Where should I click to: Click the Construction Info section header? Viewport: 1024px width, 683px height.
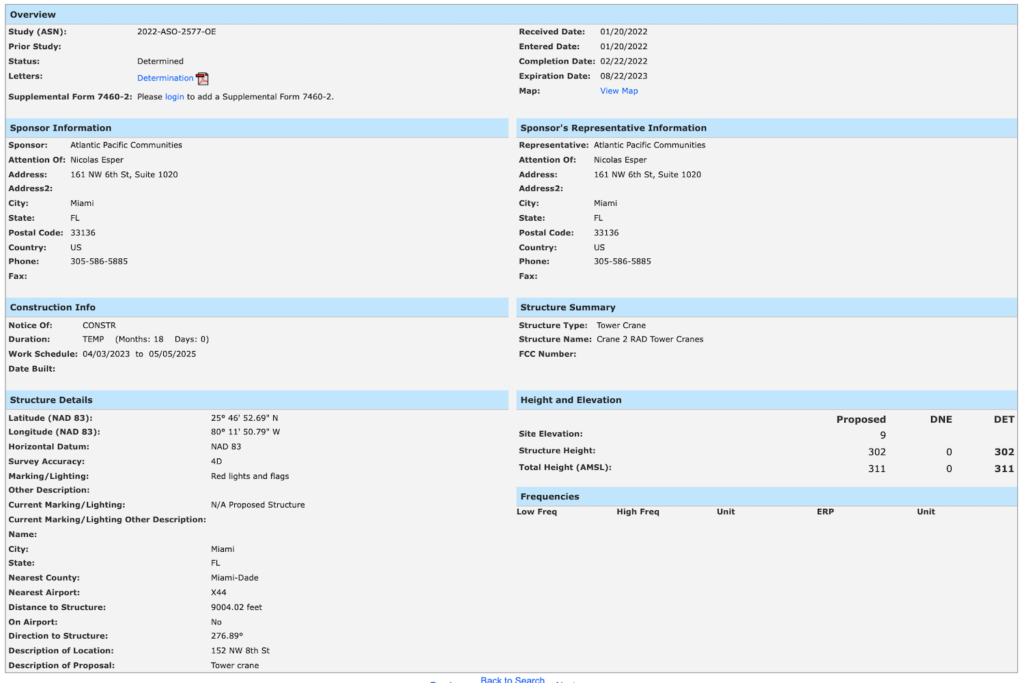53,307
